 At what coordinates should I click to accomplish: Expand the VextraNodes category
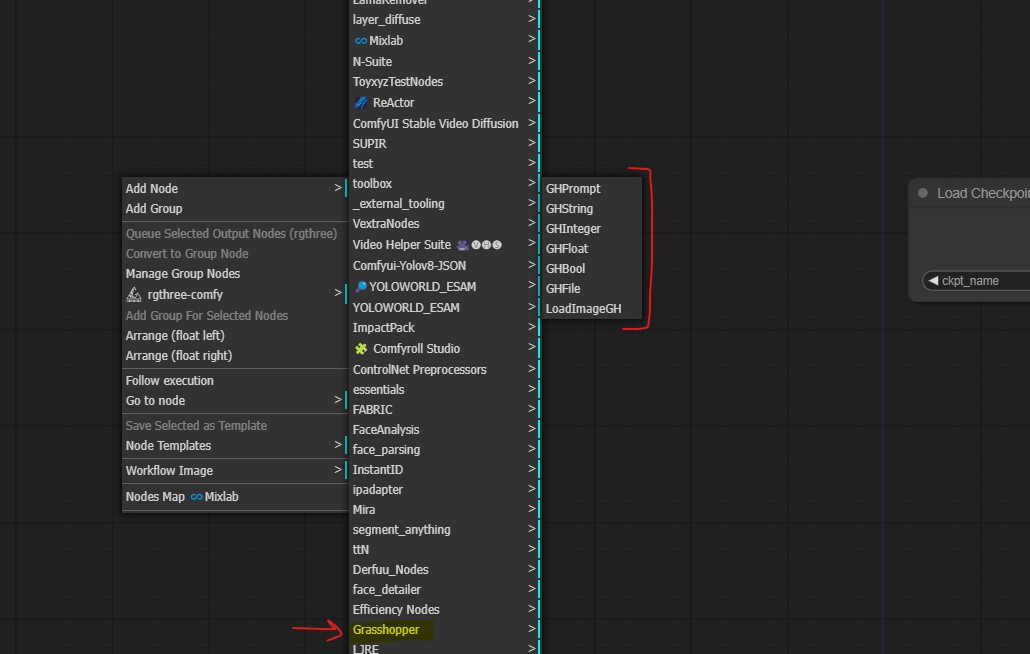pyautogui.click(x=444, y=224)
